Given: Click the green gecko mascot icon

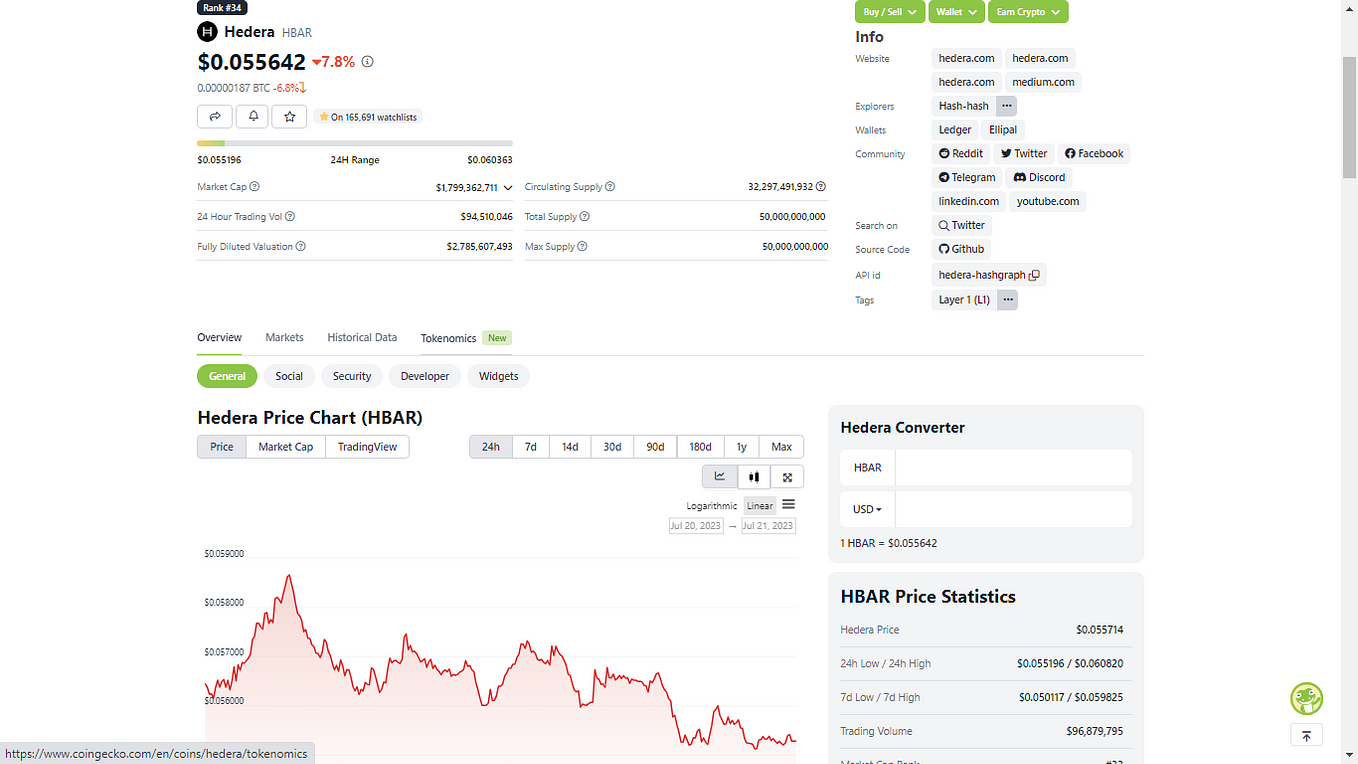Looking at the screenshot, I should 1306,698.
